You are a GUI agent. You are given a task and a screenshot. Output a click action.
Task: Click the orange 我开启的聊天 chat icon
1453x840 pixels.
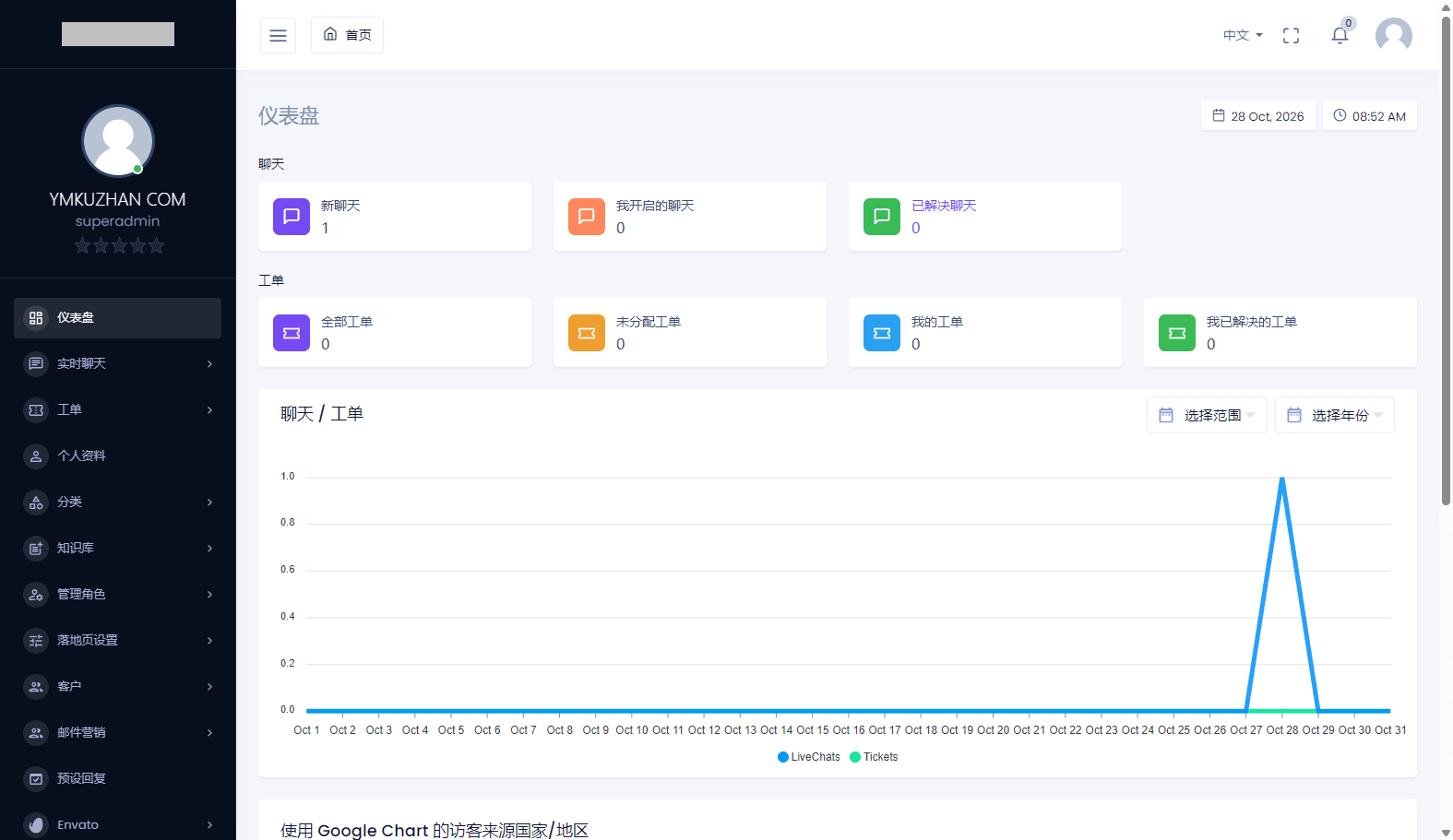click(x=587, y=217)
